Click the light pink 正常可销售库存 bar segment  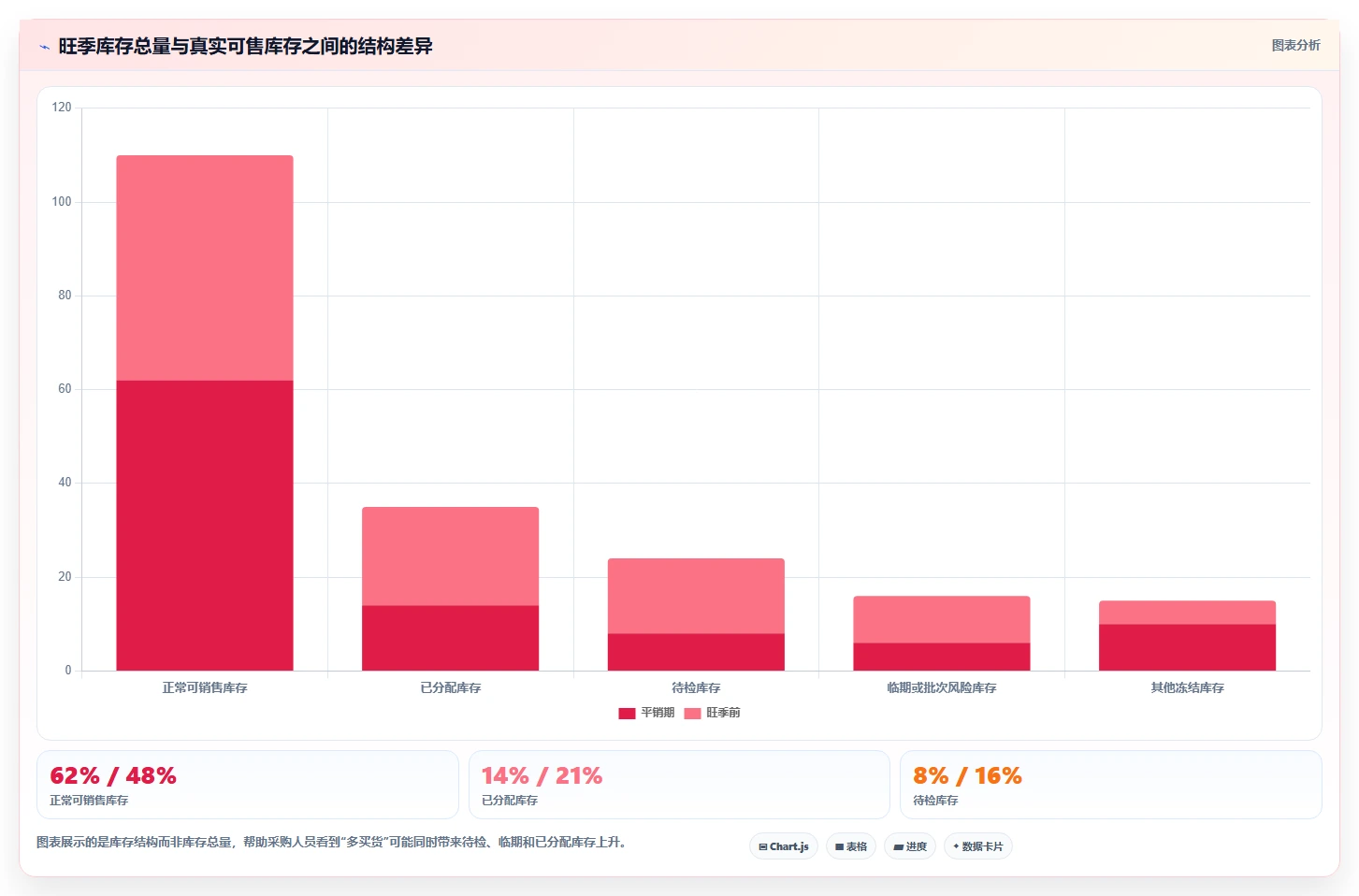coord(205,267)
